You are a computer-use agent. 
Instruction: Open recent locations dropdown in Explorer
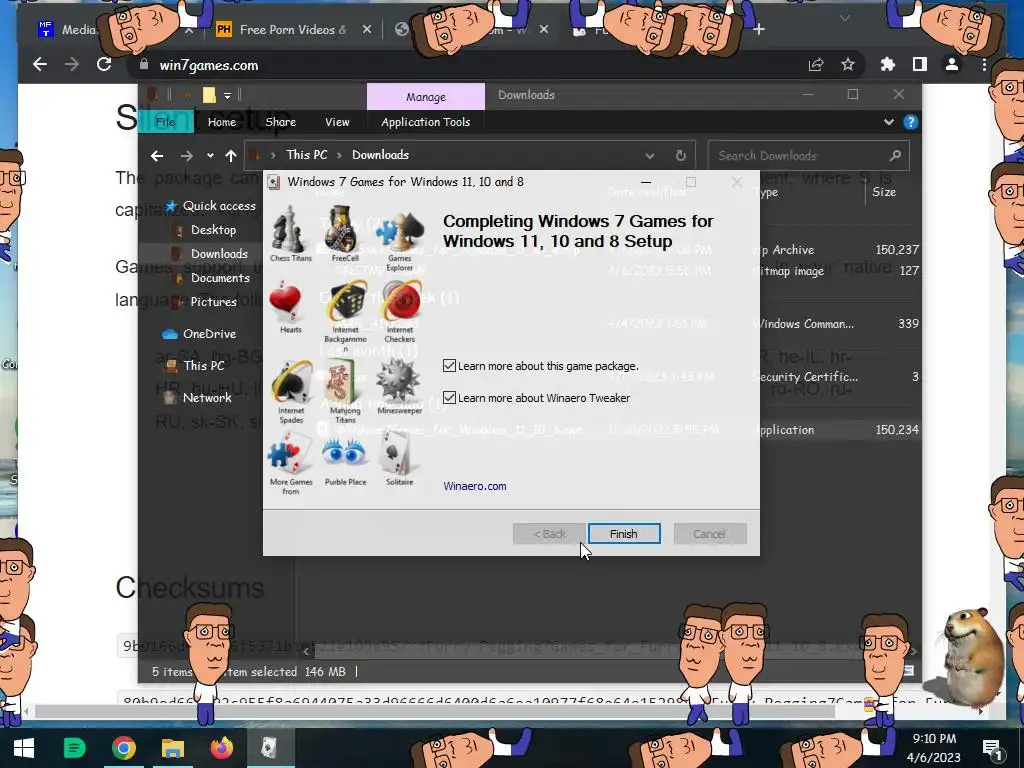pyautogui.click(x=210, y=155)
